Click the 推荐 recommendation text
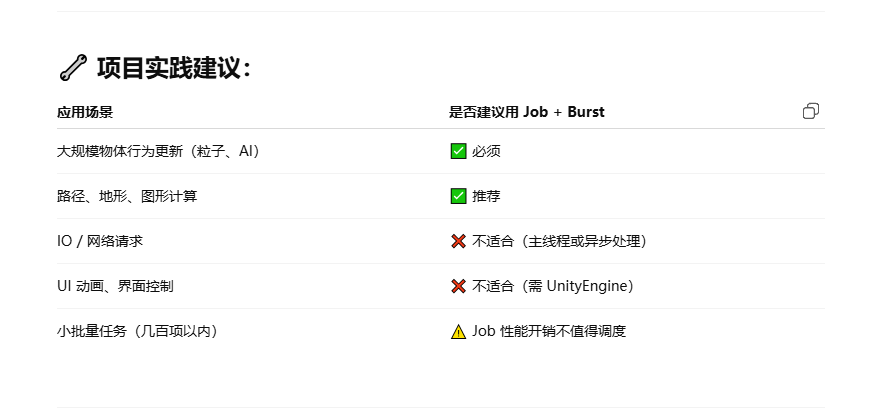The width and height of the screenshot is (873, 416). coord(486,196)
